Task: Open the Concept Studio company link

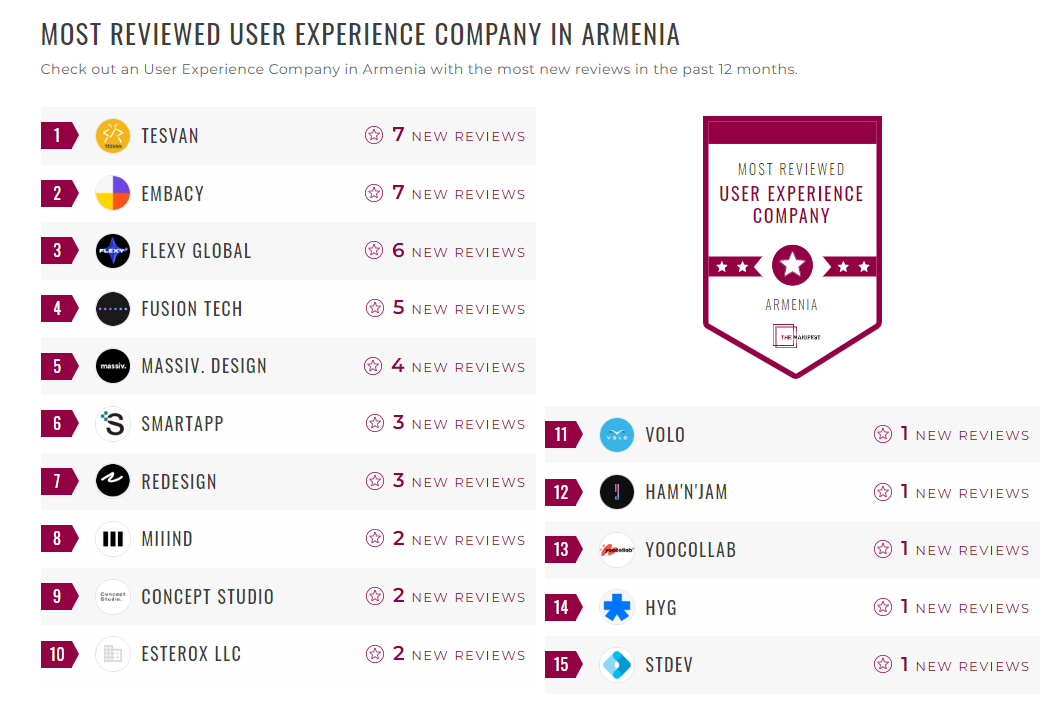Action: coord(207,597)
